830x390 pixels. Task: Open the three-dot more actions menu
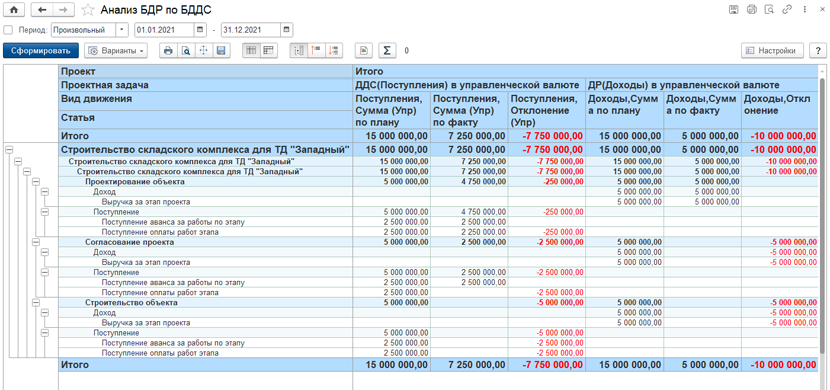805,9
